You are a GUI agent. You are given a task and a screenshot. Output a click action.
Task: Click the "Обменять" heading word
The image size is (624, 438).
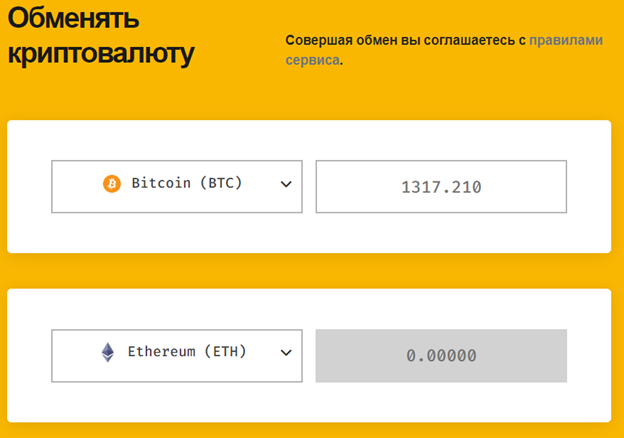pos(74,18)
